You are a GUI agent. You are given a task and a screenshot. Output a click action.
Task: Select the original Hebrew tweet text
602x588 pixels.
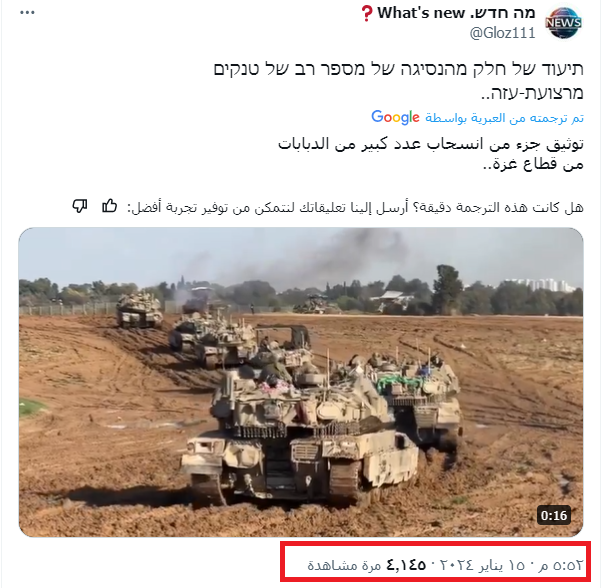[399, 81]
